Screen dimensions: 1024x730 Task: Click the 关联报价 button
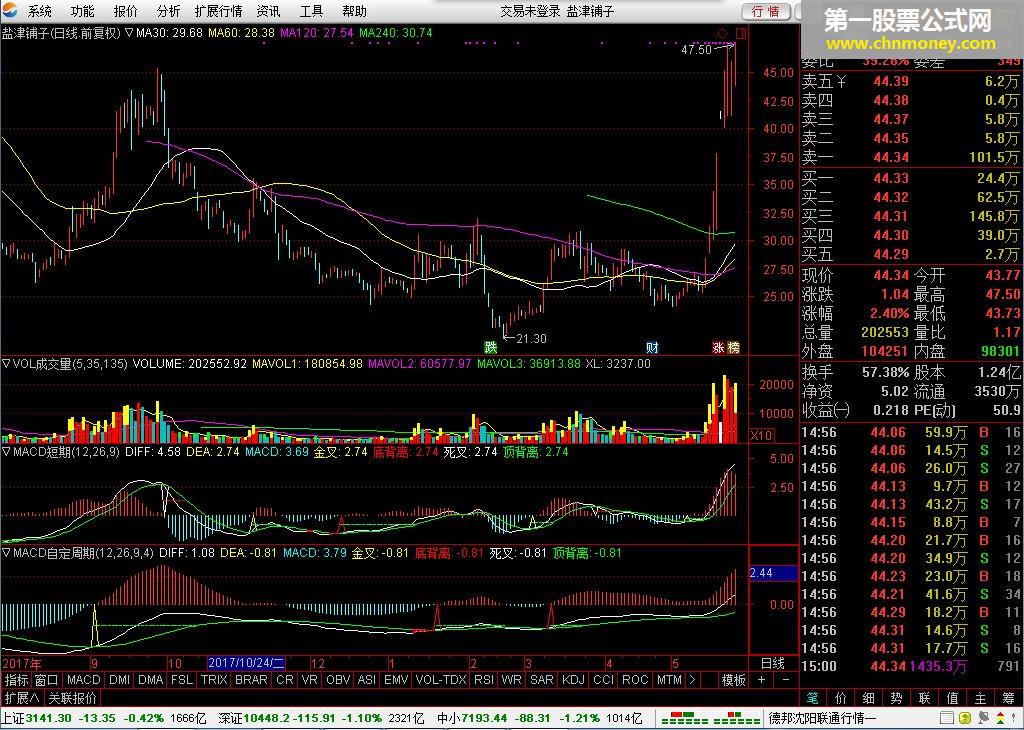click(72, 698)
